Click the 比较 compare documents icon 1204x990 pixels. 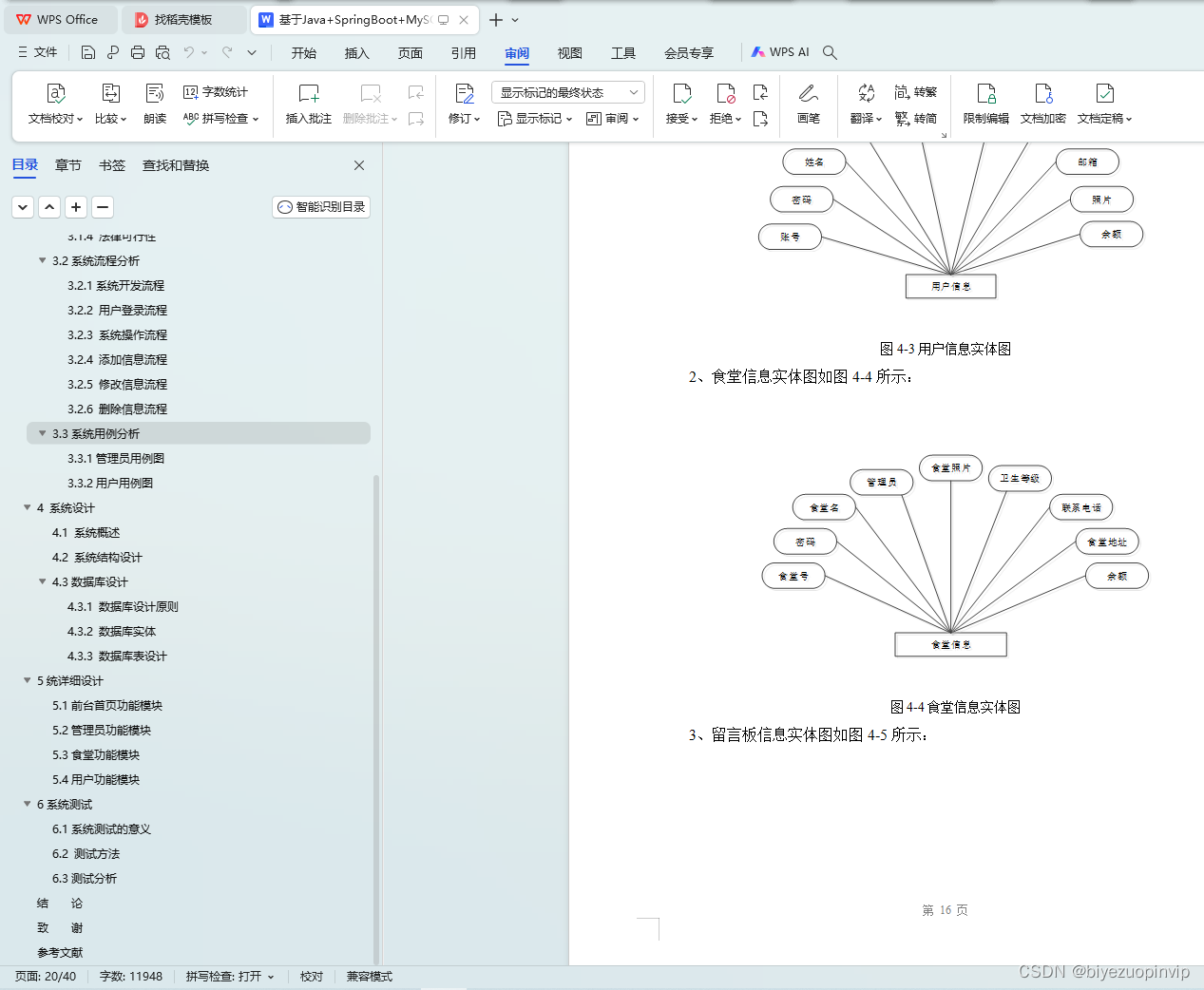109,93
